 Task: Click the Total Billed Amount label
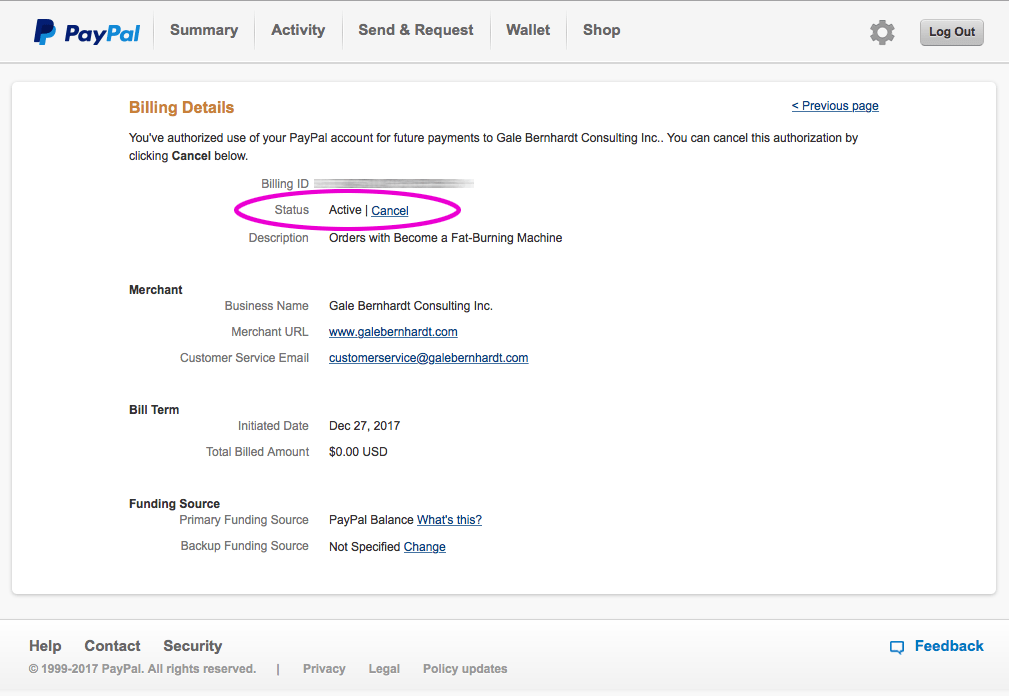[x=257, y=452]
